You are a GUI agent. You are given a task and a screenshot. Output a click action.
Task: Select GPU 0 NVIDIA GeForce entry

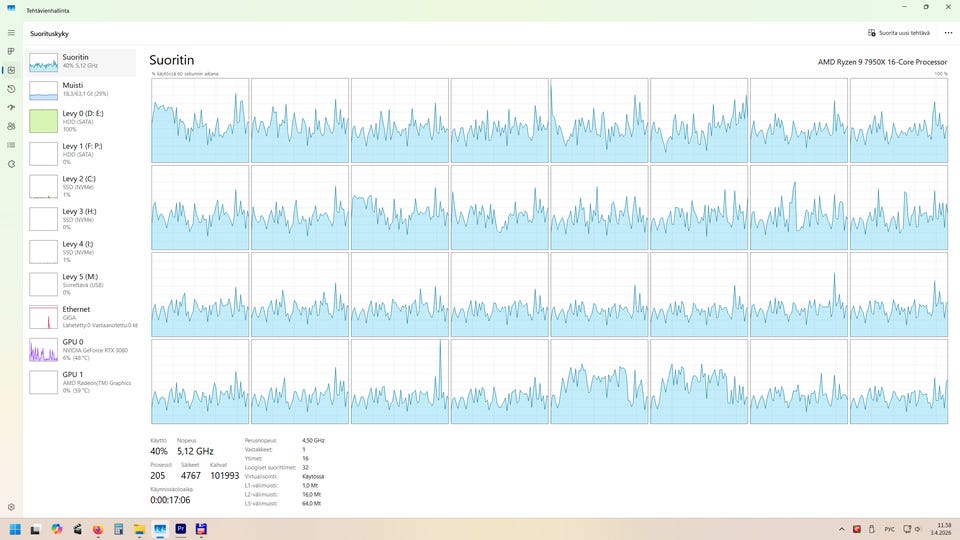pos(81,350)
